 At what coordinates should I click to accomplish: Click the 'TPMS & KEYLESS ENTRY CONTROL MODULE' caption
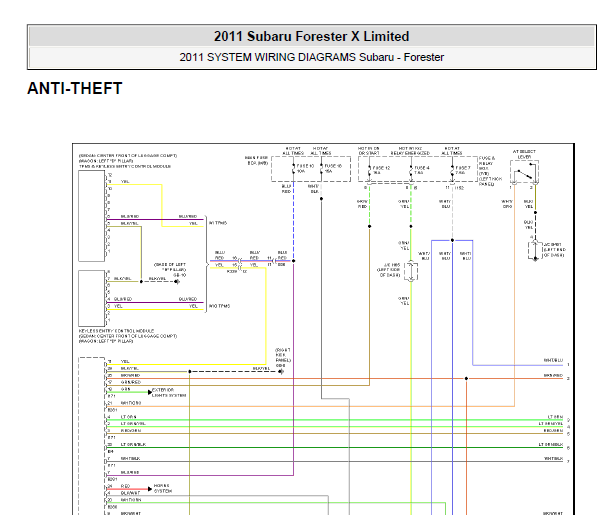click(x=125, y=166)
